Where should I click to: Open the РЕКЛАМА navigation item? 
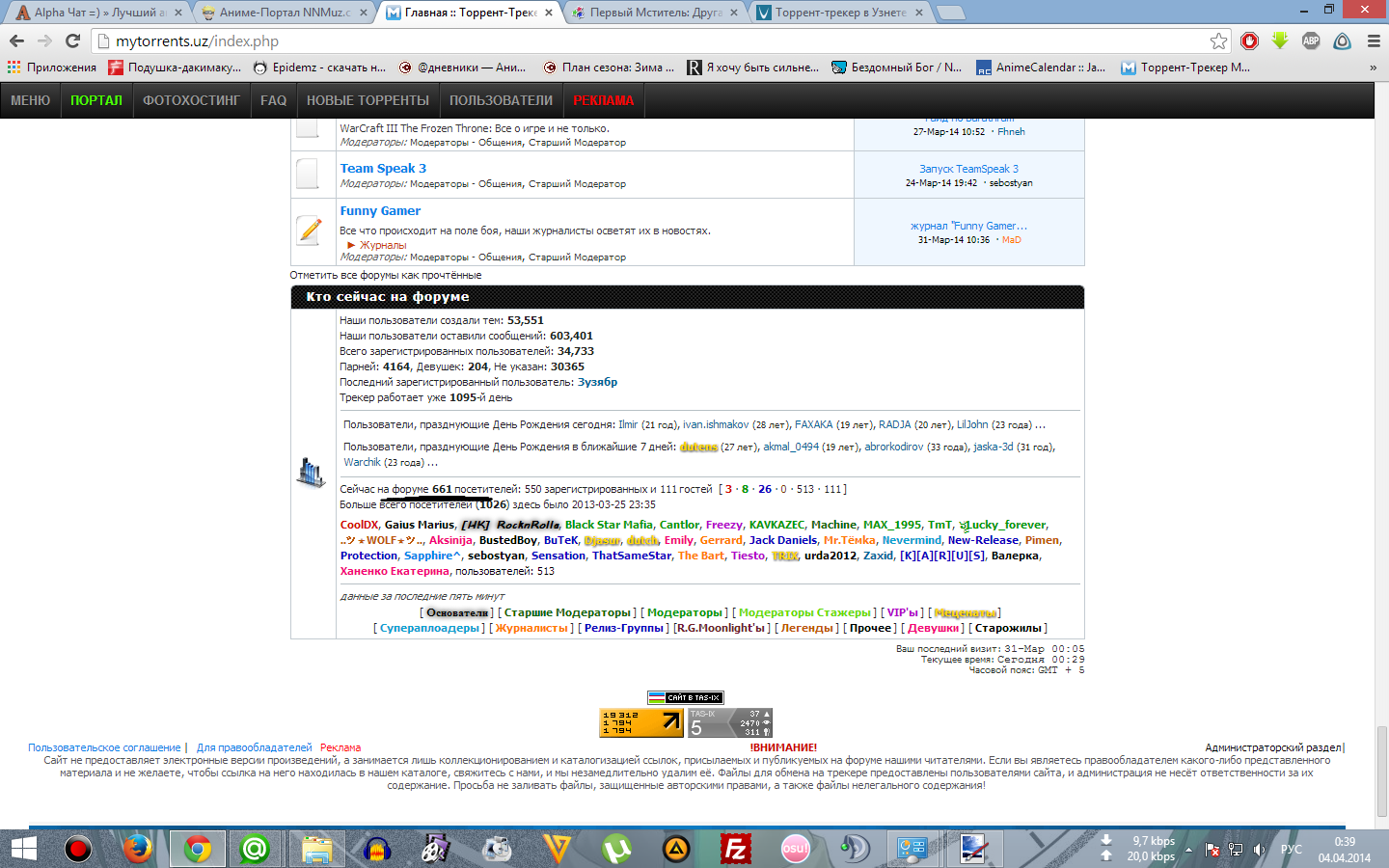[x=604, y=100]
